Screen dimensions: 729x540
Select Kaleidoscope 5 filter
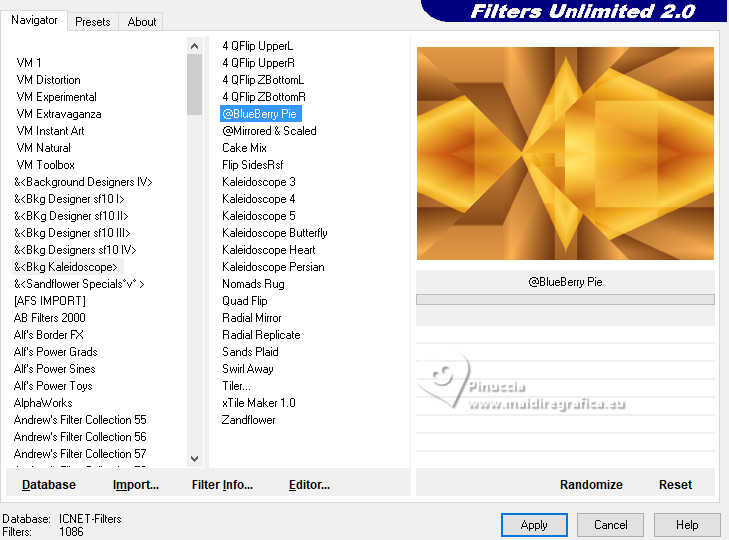coord(258,216)
